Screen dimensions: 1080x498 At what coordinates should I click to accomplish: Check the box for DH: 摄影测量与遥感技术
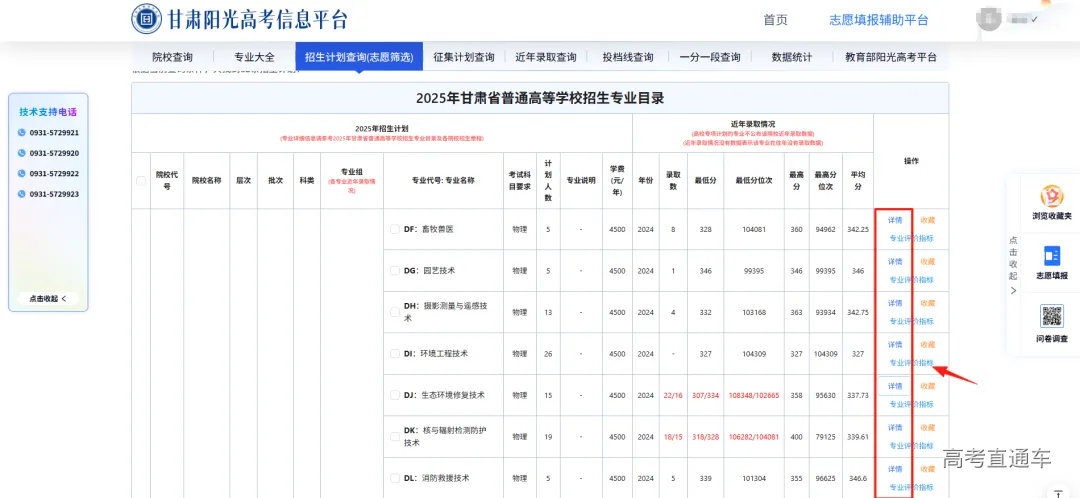[x=395, y=312]
